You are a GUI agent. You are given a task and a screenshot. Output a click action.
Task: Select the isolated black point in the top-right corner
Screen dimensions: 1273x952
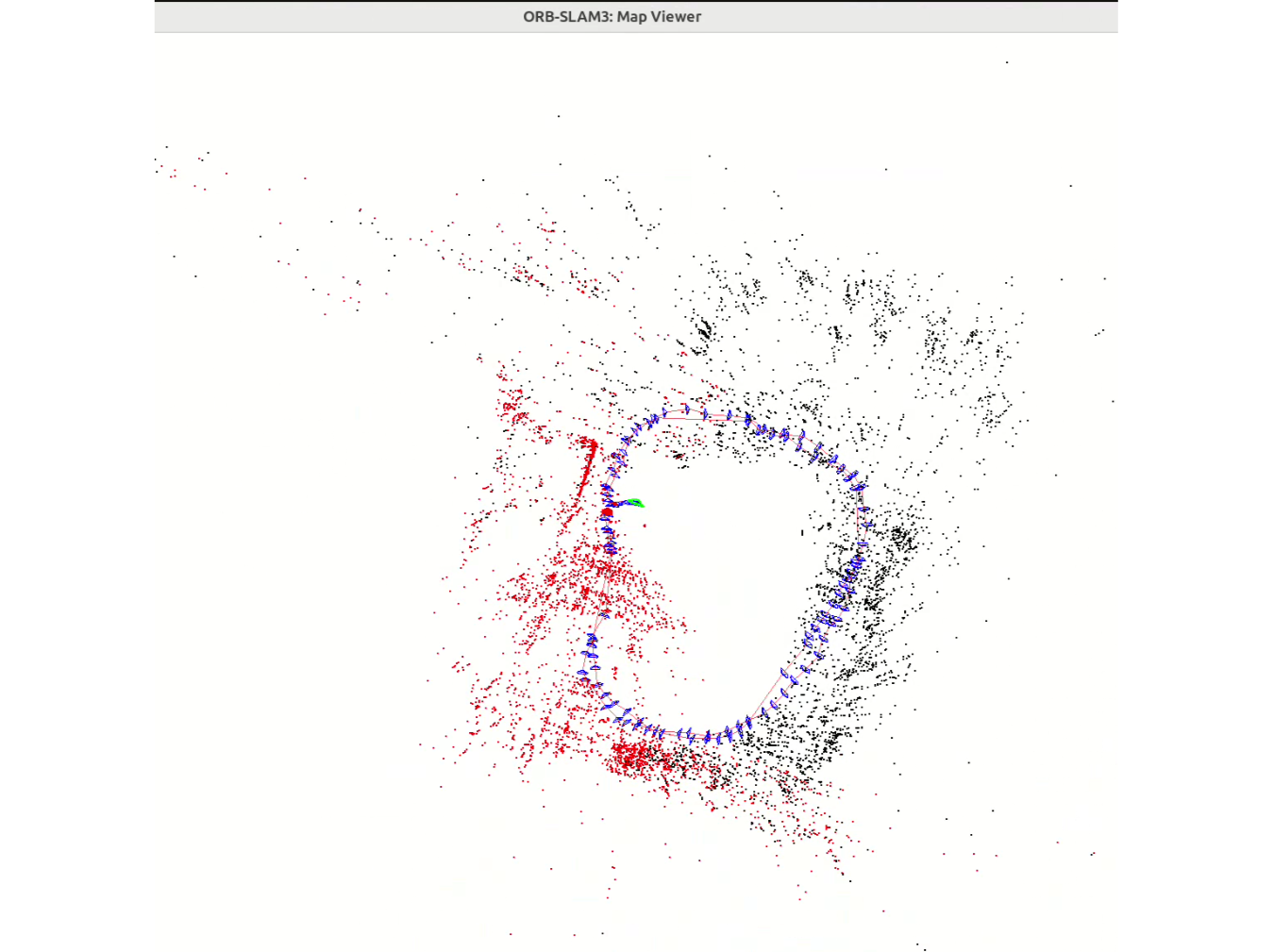coord(1007,62)
